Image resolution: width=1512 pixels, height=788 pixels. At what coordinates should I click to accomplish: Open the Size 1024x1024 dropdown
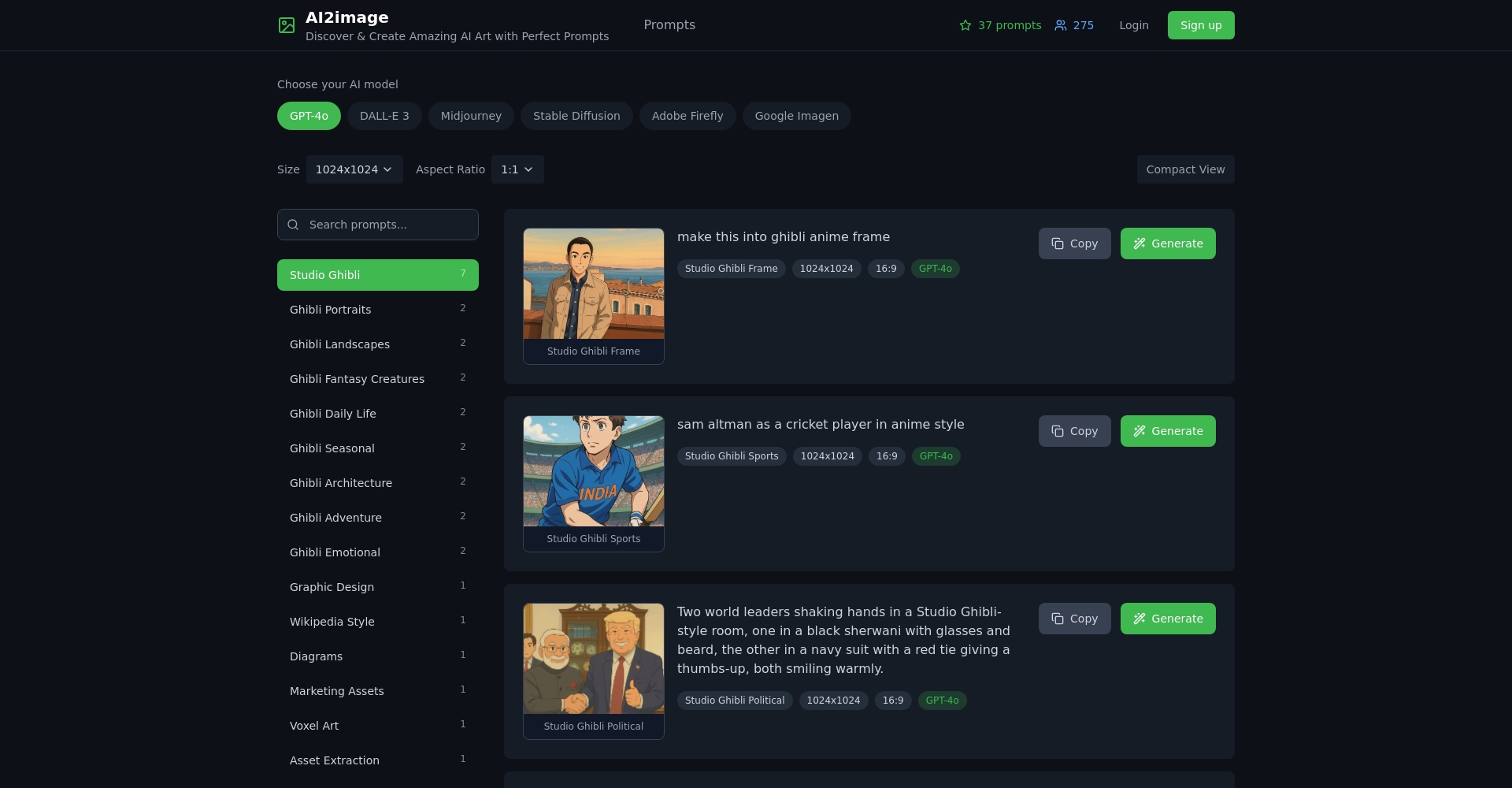point(354,169)
